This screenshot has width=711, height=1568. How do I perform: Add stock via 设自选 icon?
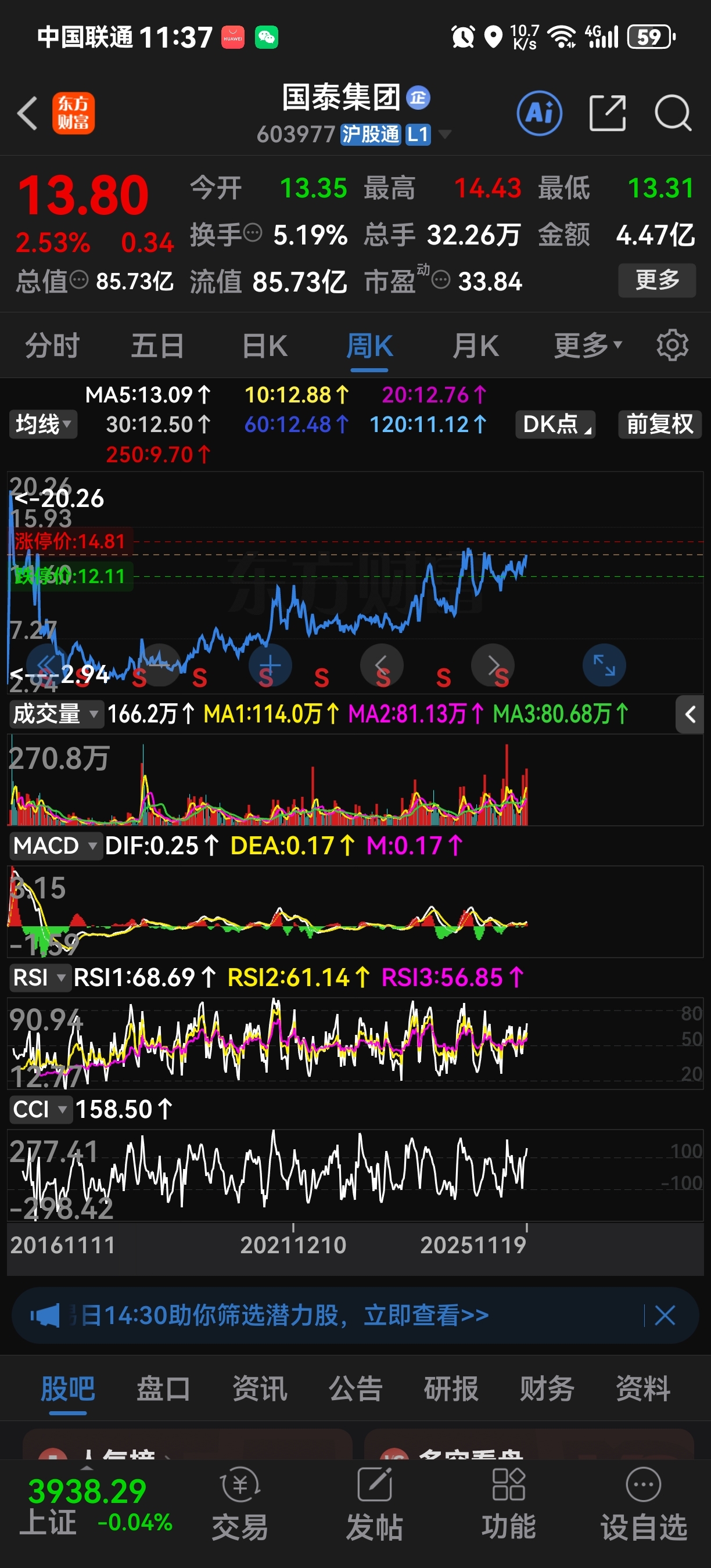click(x=644, y=1504)
